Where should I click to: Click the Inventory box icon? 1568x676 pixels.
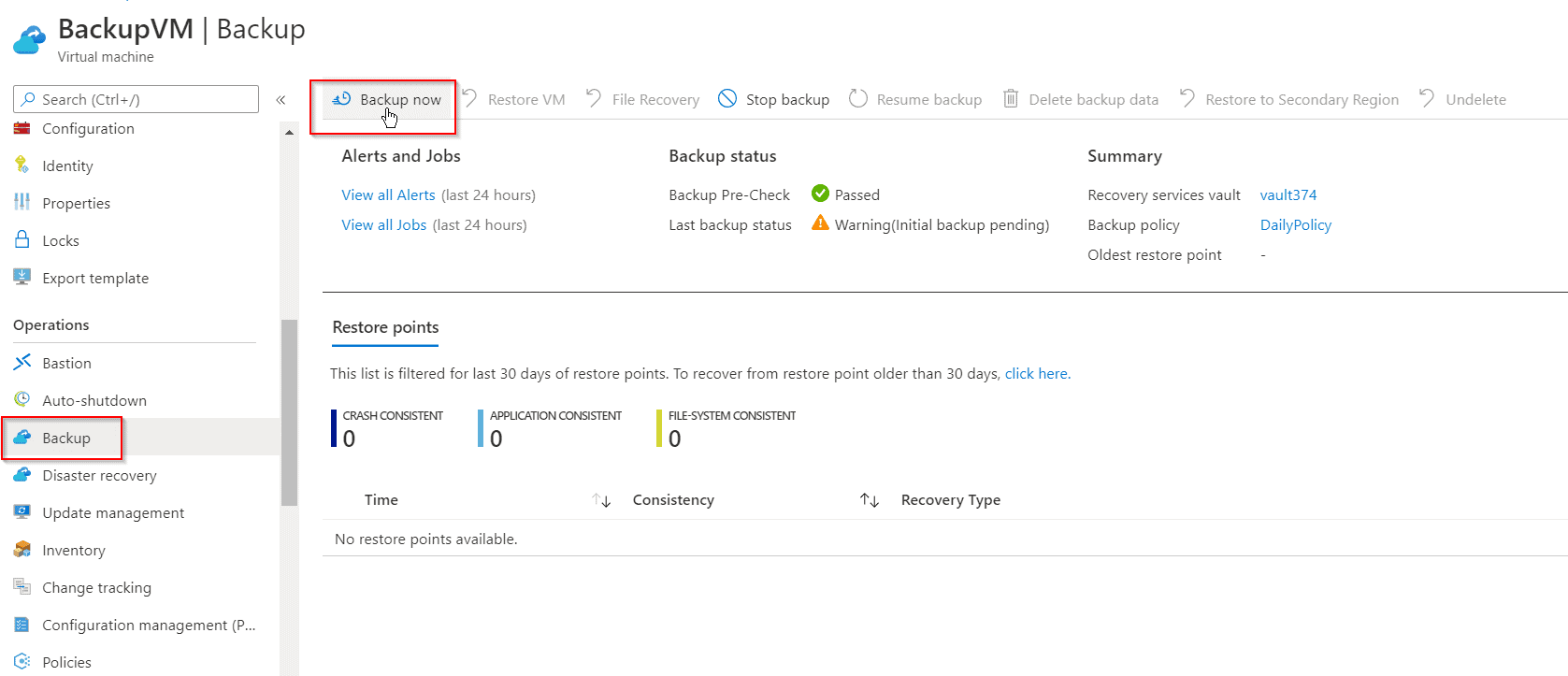tap(22, 549)
